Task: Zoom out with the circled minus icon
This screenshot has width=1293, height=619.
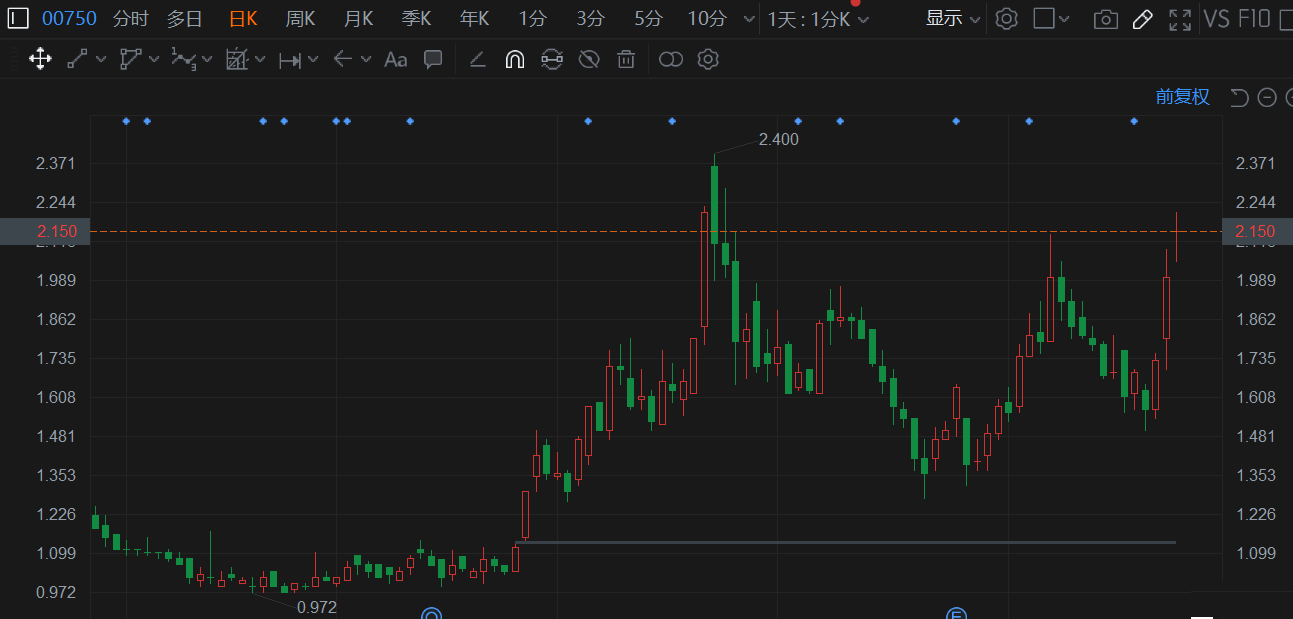Action: [1267, 97]
